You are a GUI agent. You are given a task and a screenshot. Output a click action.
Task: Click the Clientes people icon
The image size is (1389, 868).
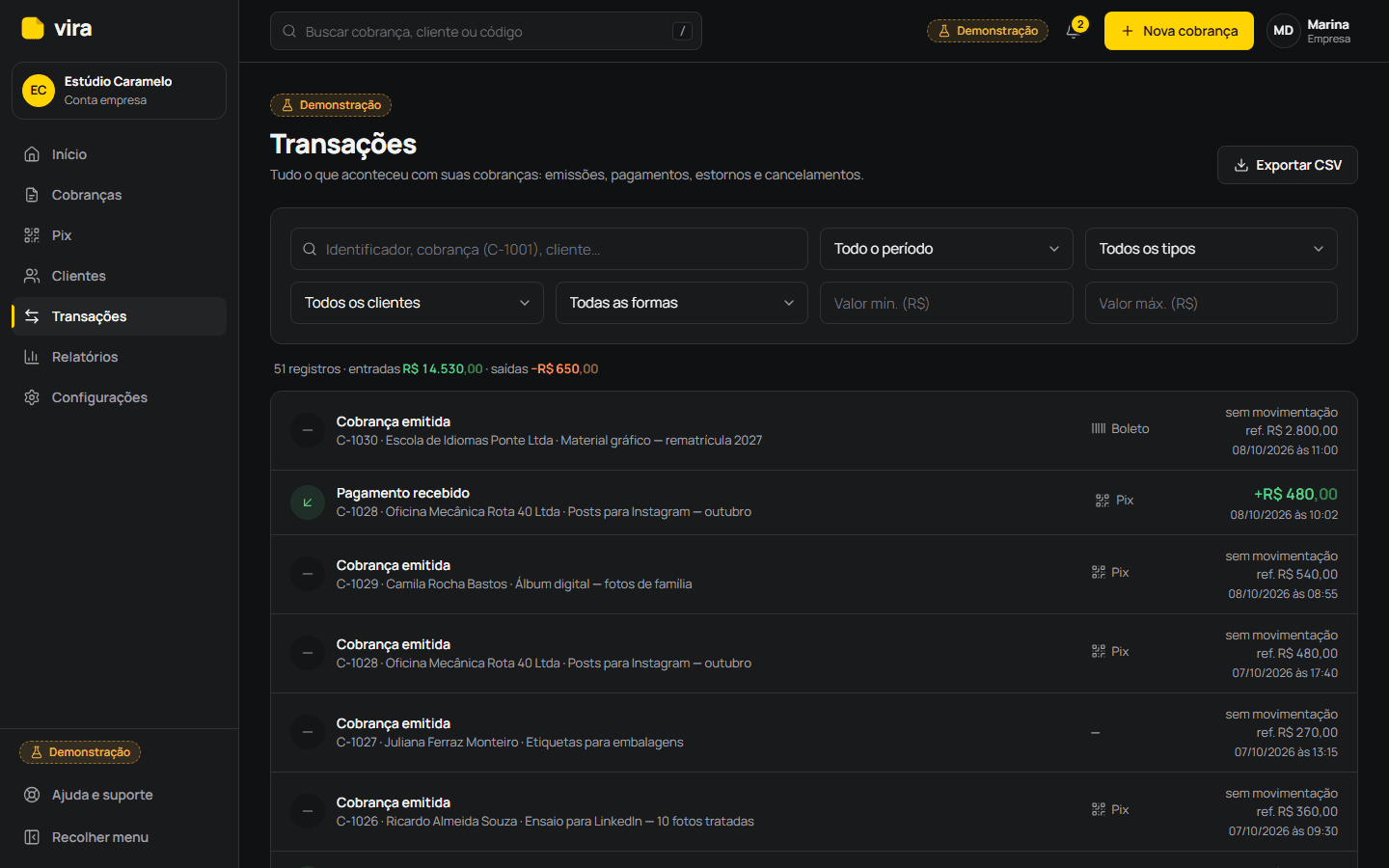tap(32, 276)
